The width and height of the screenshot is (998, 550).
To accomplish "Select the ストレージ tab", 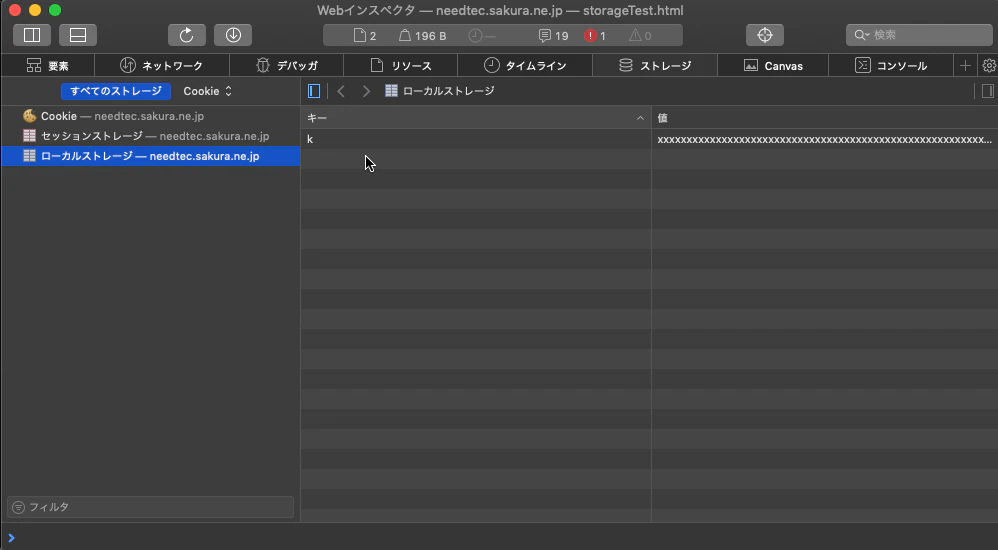I will (x=655, y=66).
